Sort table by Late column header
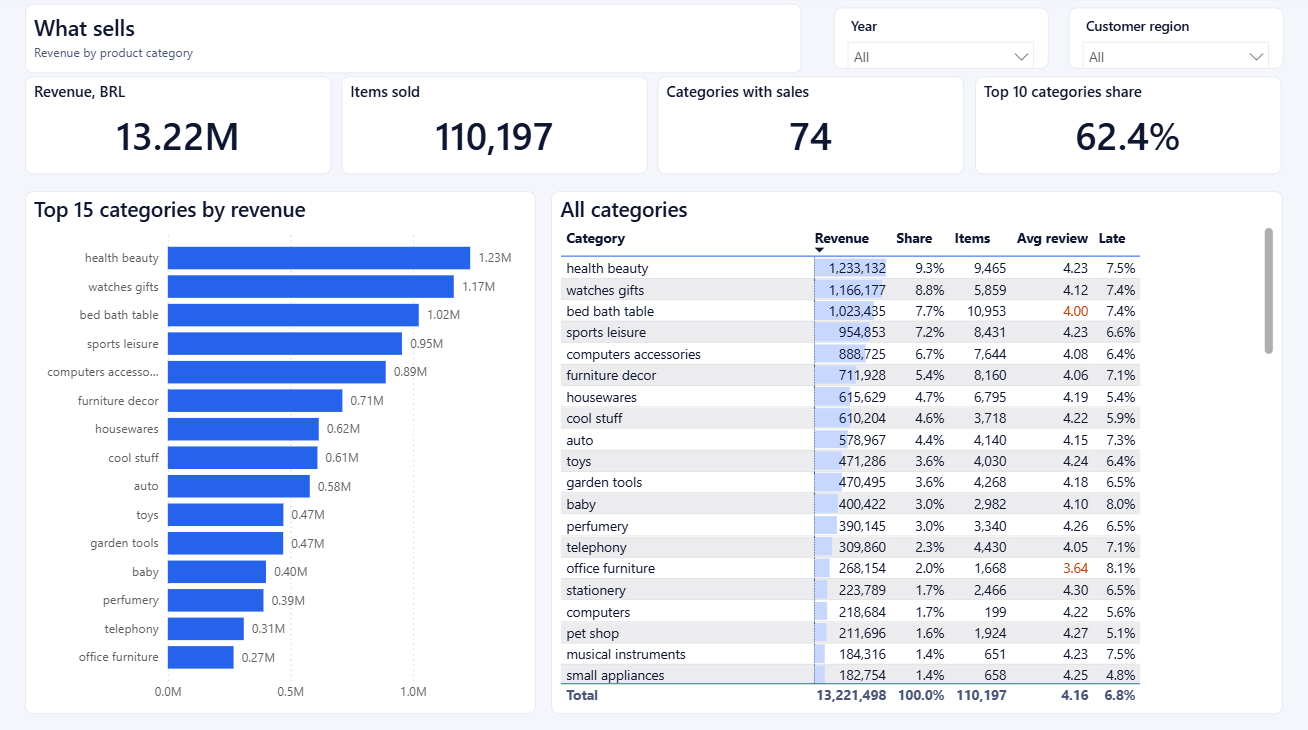 click(1112, 239)
